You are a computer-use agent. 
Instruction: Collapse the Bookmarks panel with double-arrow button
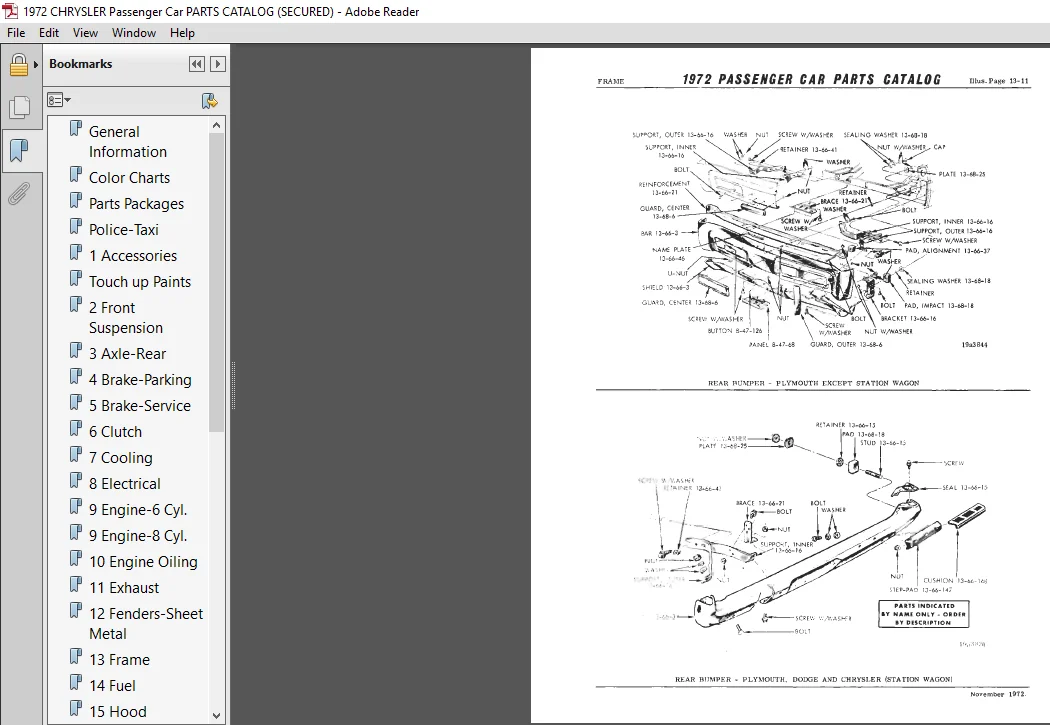196,64
